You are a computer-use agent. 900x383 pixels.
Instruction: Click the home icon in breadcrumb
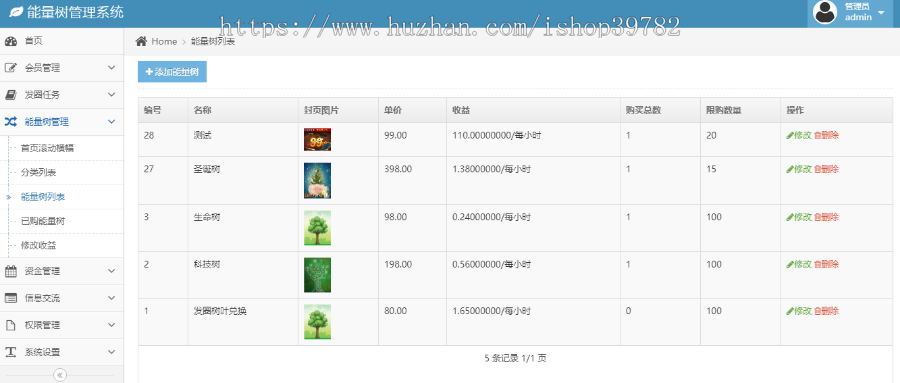coord(141,41)
